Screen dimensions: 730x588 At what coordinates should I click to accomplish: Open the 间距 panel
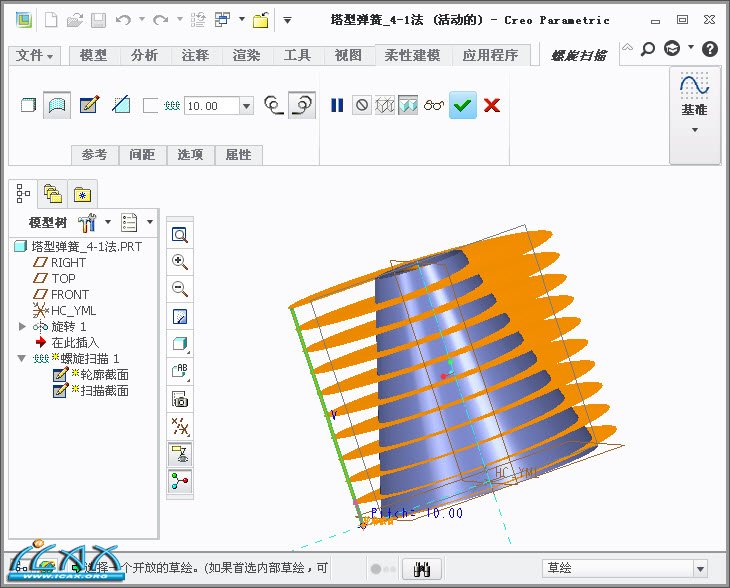point(142,155)
